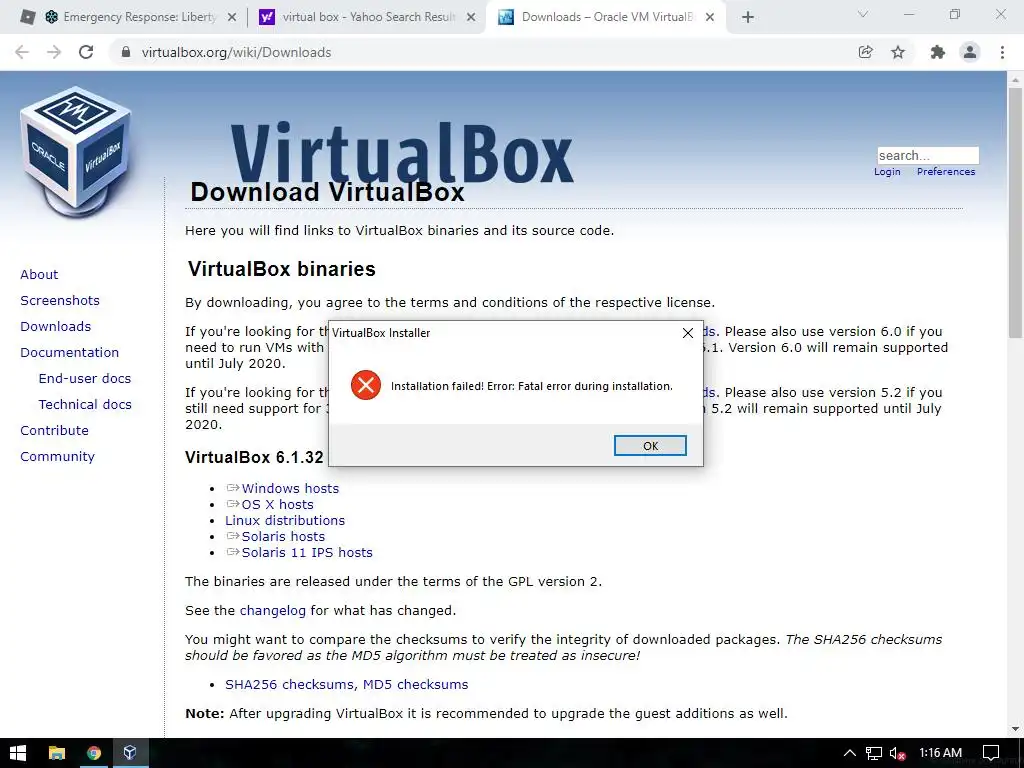
Task: Click the red error icon in dialog
Action: (366, 385)
